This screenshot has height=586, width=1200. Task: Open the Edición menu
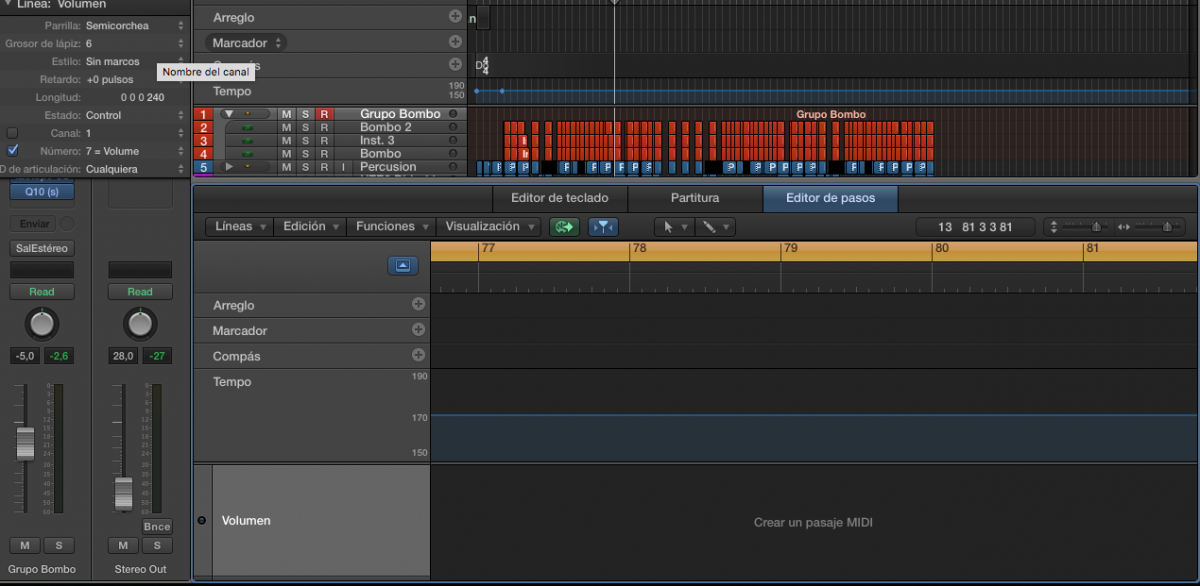pyautogui.click(x=309, y=227)
